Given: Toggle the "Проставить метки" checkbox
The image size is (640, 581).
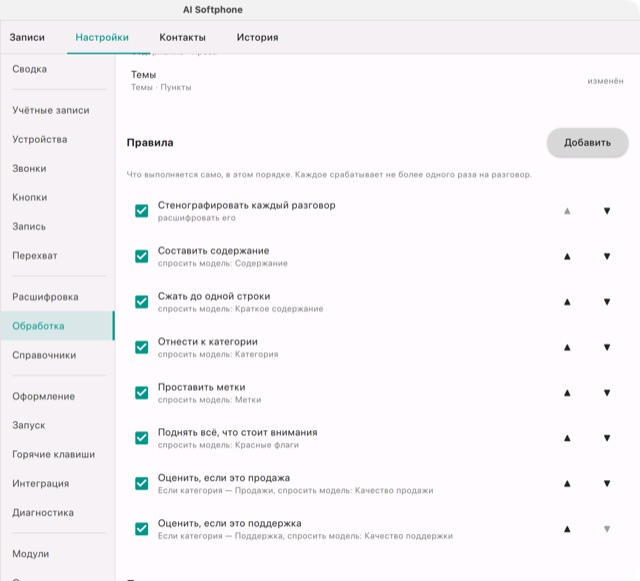Looking at the screenshot, I should tap(142, 393).
